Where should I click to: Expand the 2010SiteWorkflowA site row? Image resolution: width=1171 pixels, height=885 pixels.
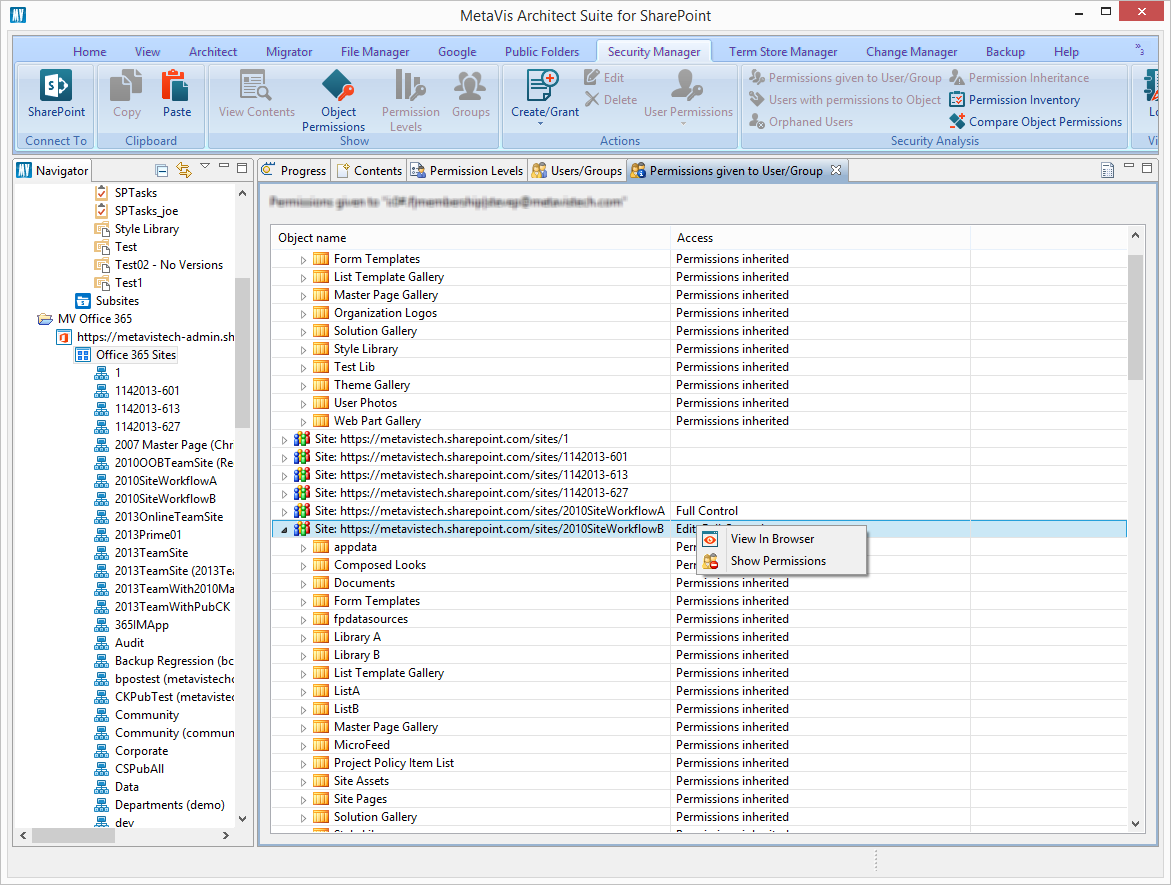tap(284, 511)
